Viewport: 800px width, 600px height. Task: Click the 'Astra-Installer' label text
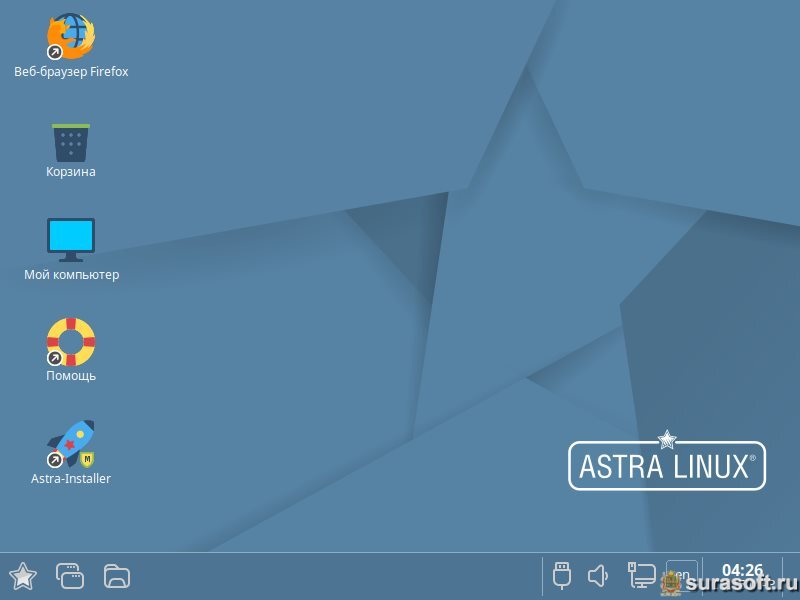(x=70, y=479)
